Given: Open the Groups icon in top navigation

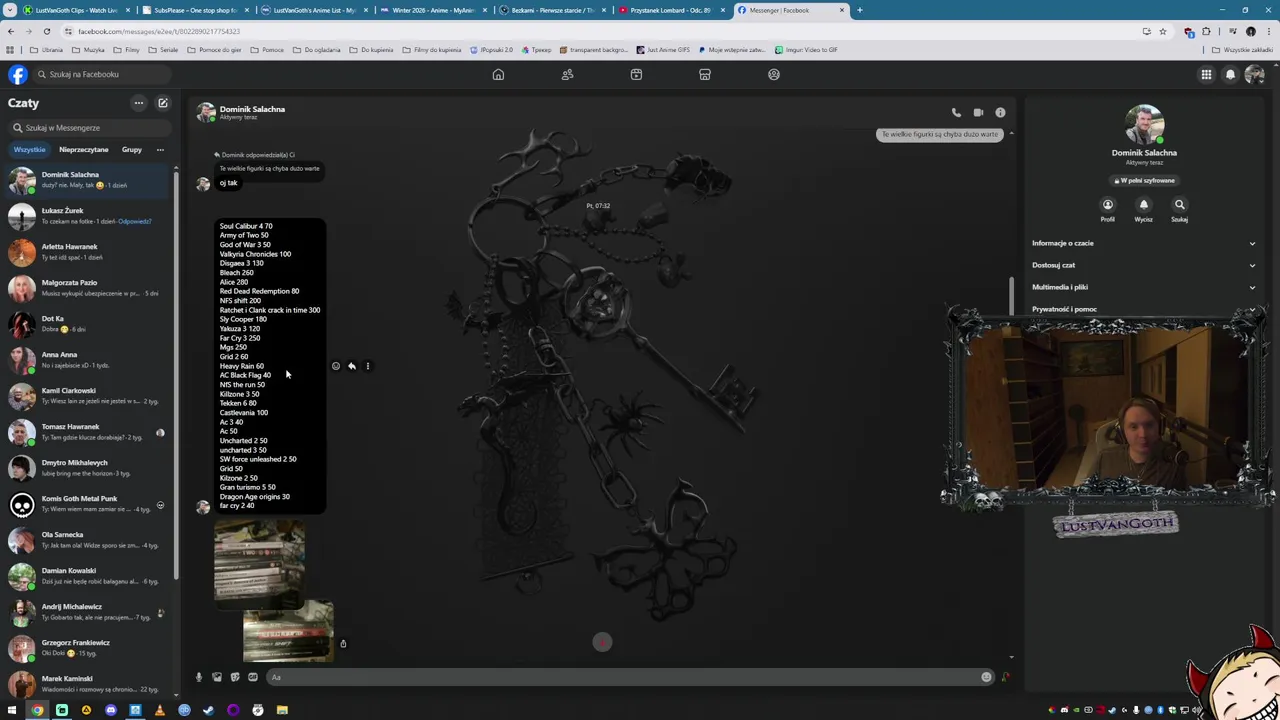Looking at the screenshot, I should pos(774,75).
